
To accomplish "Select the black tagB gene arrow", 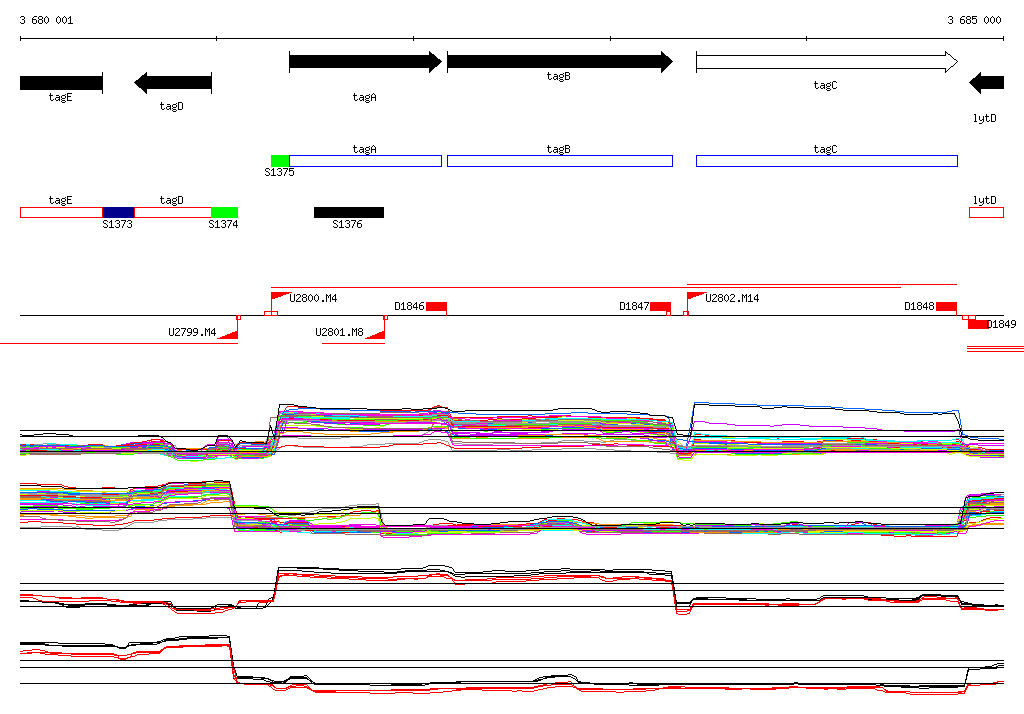I will (x=560, y=62).
